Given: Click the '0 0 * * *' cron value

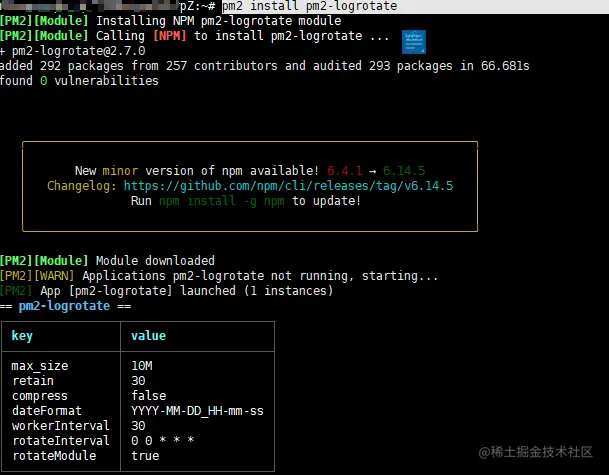Looking at the screenshot, I should coord(162,440).
